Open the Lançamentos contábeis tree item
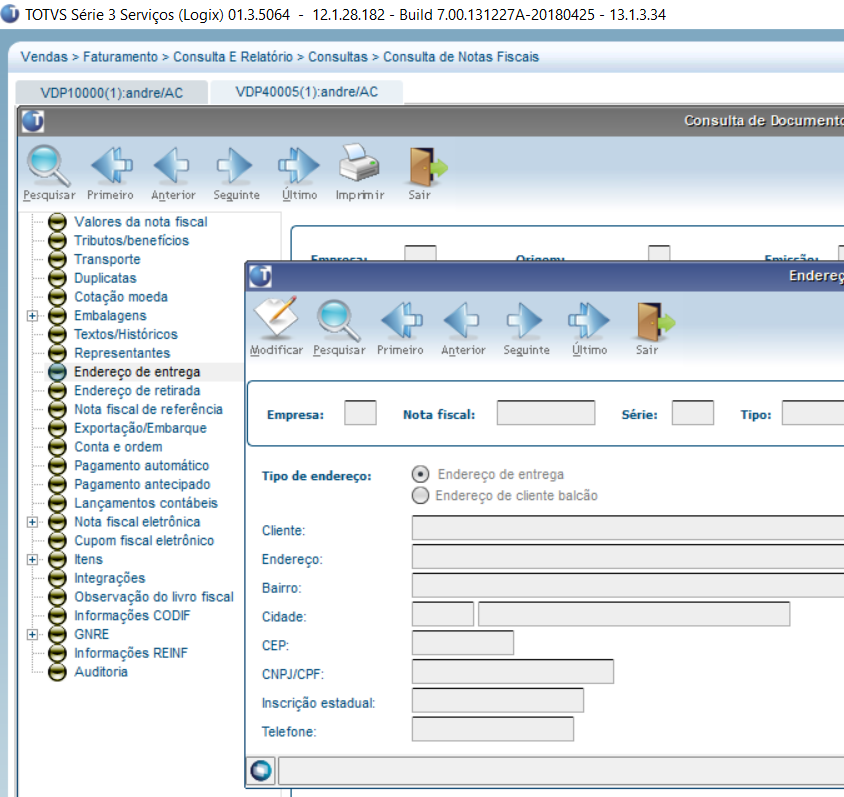This screenshot has height=797, width=844. click(145, 503)
